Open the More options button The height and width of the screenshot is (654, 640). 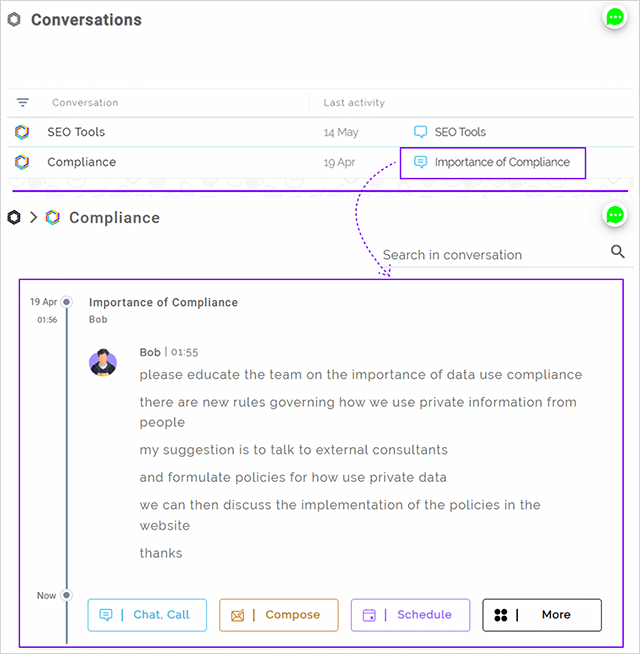point(542,615)
